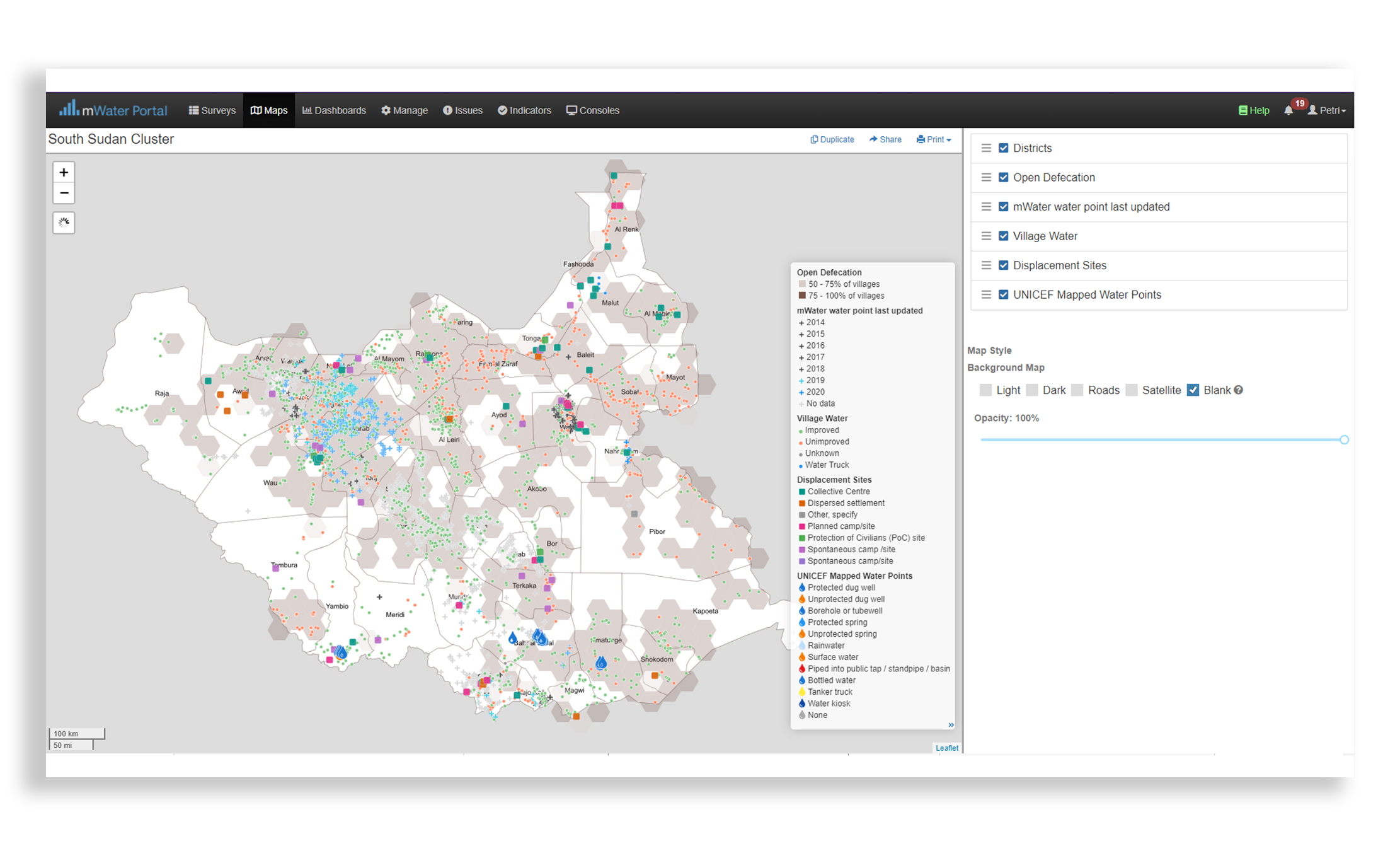Click Open Defecation layer reorder handle
The height and width of the screenshot is (846, 1400).
(x=986, y=177)
